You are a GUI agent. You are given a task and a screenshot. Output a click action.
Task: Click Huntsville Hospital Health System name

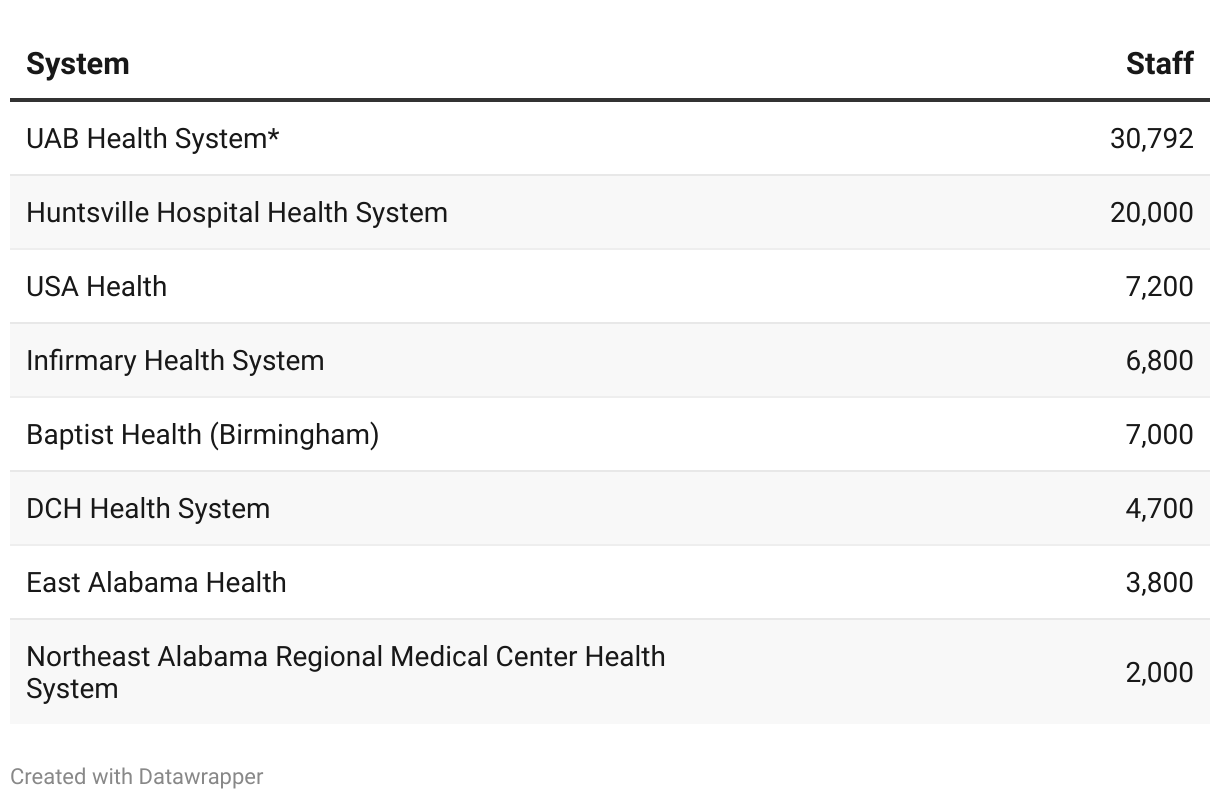(237, 212)
